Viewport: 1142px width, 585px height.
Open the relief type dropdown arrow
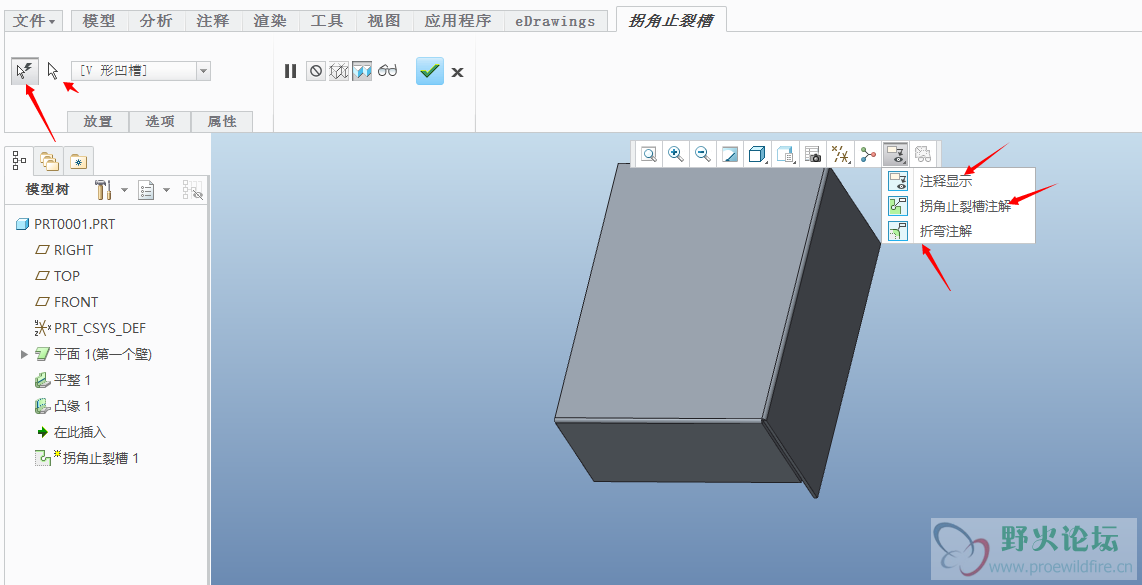[203, 71]
